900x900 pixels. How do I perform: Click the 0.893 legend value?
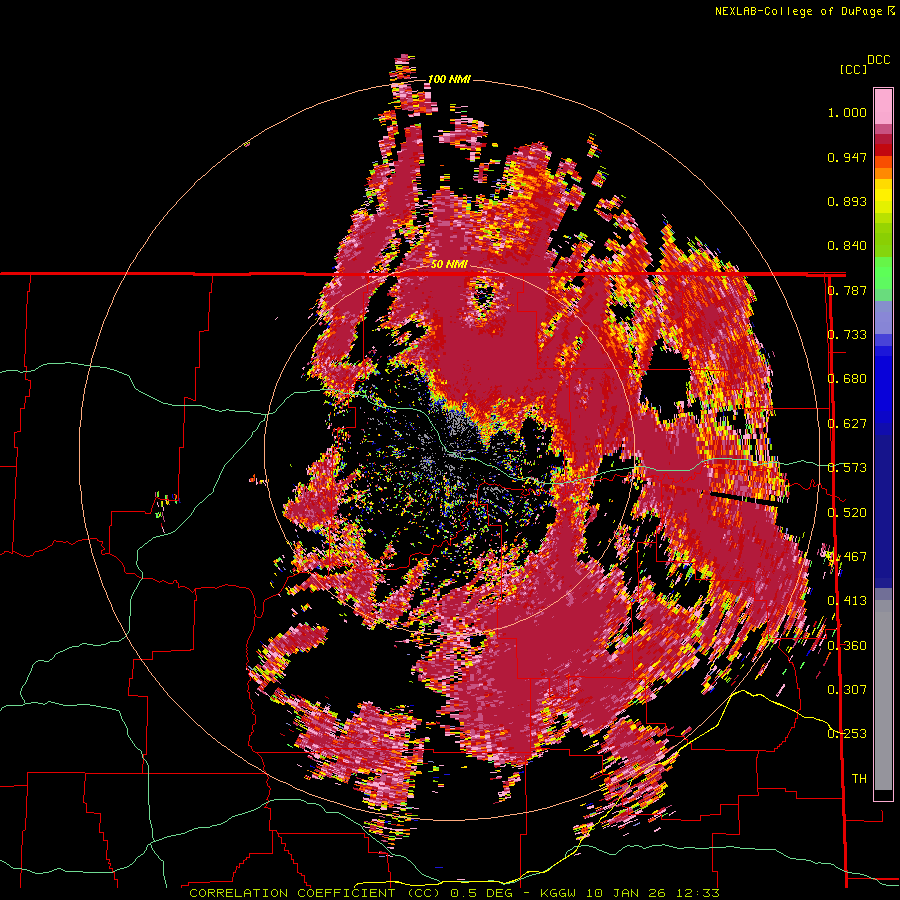coord(847,201)
